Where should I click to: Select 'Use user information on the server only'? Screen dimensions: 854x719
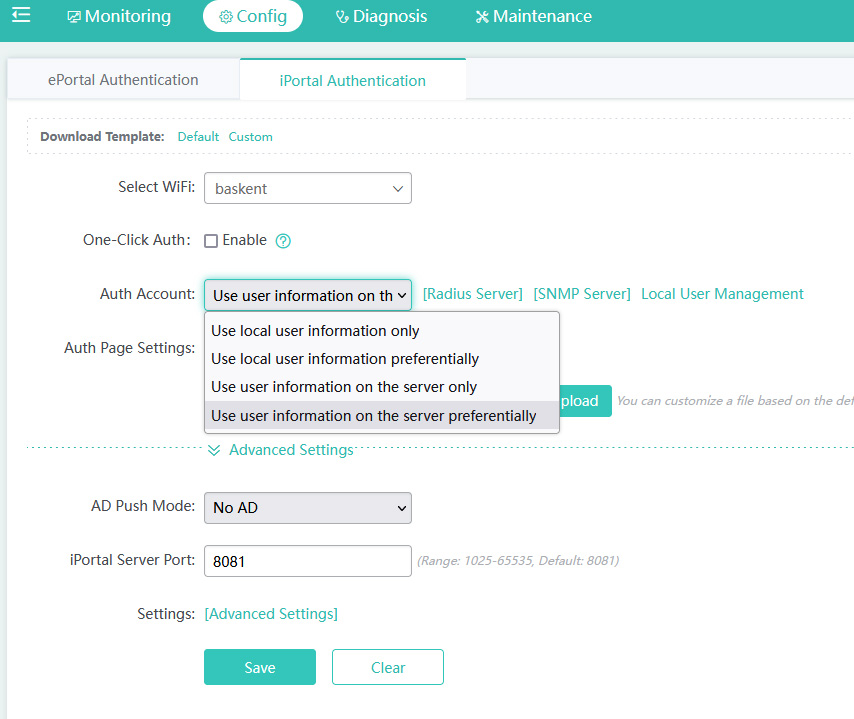tap(344, 387)
